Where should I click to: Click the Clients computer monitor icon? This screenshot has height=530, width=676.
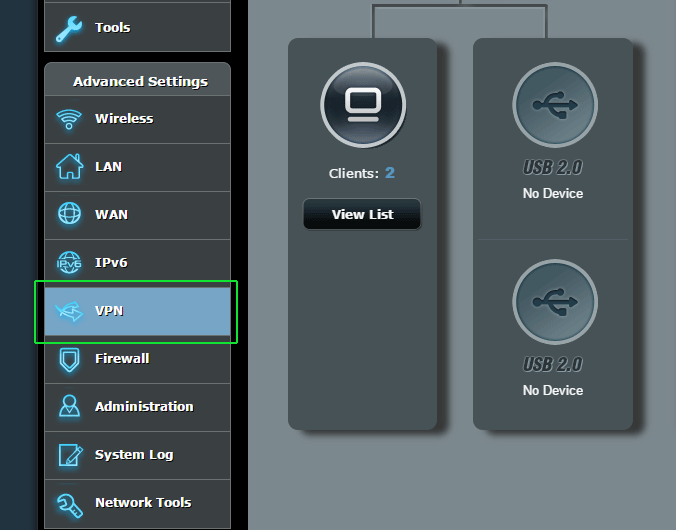click(x=363, y=105)
